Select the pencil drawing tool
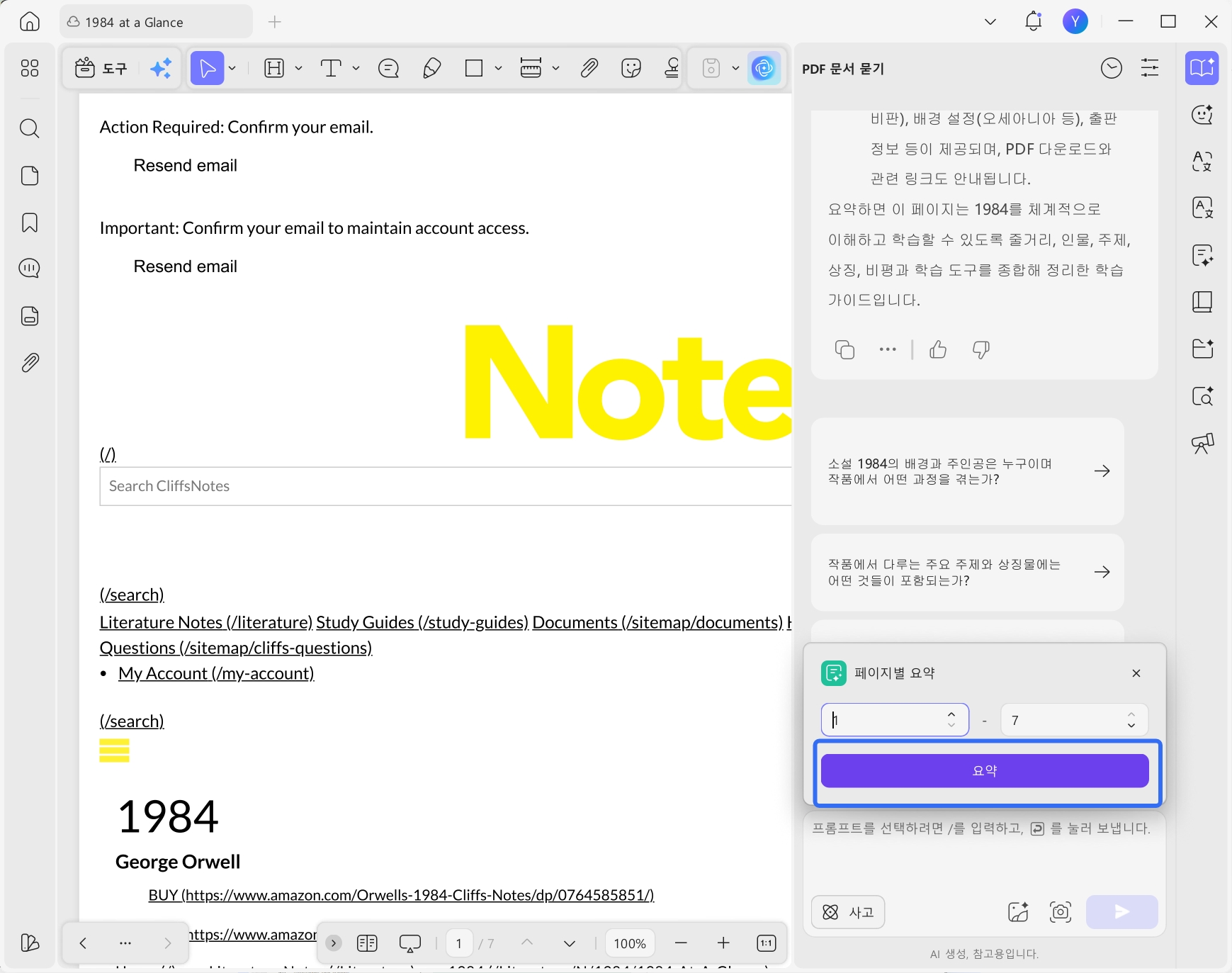 point(431,68)
